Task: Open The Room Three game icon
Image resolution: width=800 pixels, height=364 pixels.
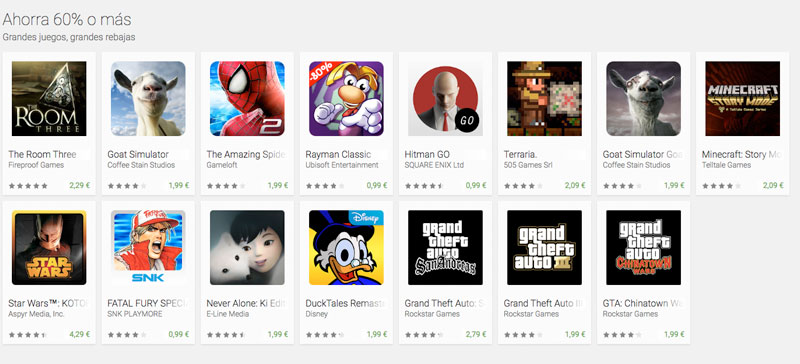Action: [x=49, y=99]
